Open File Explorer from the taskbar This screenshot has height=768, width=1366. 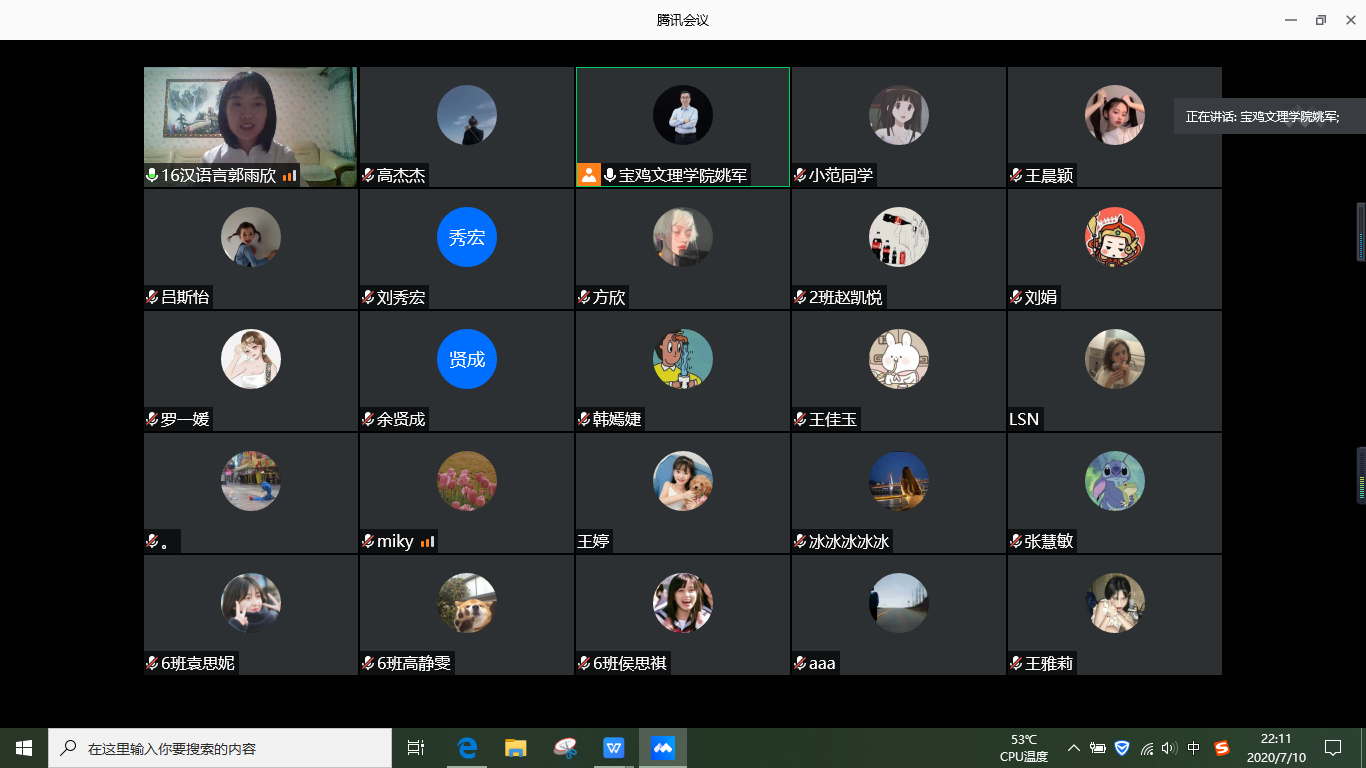point(515,748)
